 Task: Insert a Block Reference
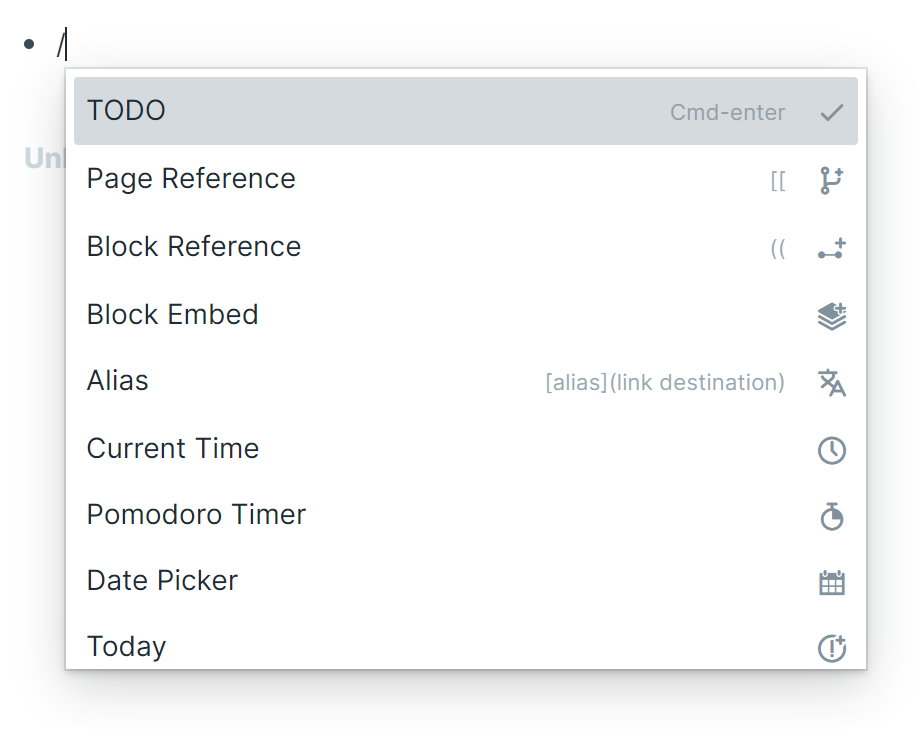194,247
